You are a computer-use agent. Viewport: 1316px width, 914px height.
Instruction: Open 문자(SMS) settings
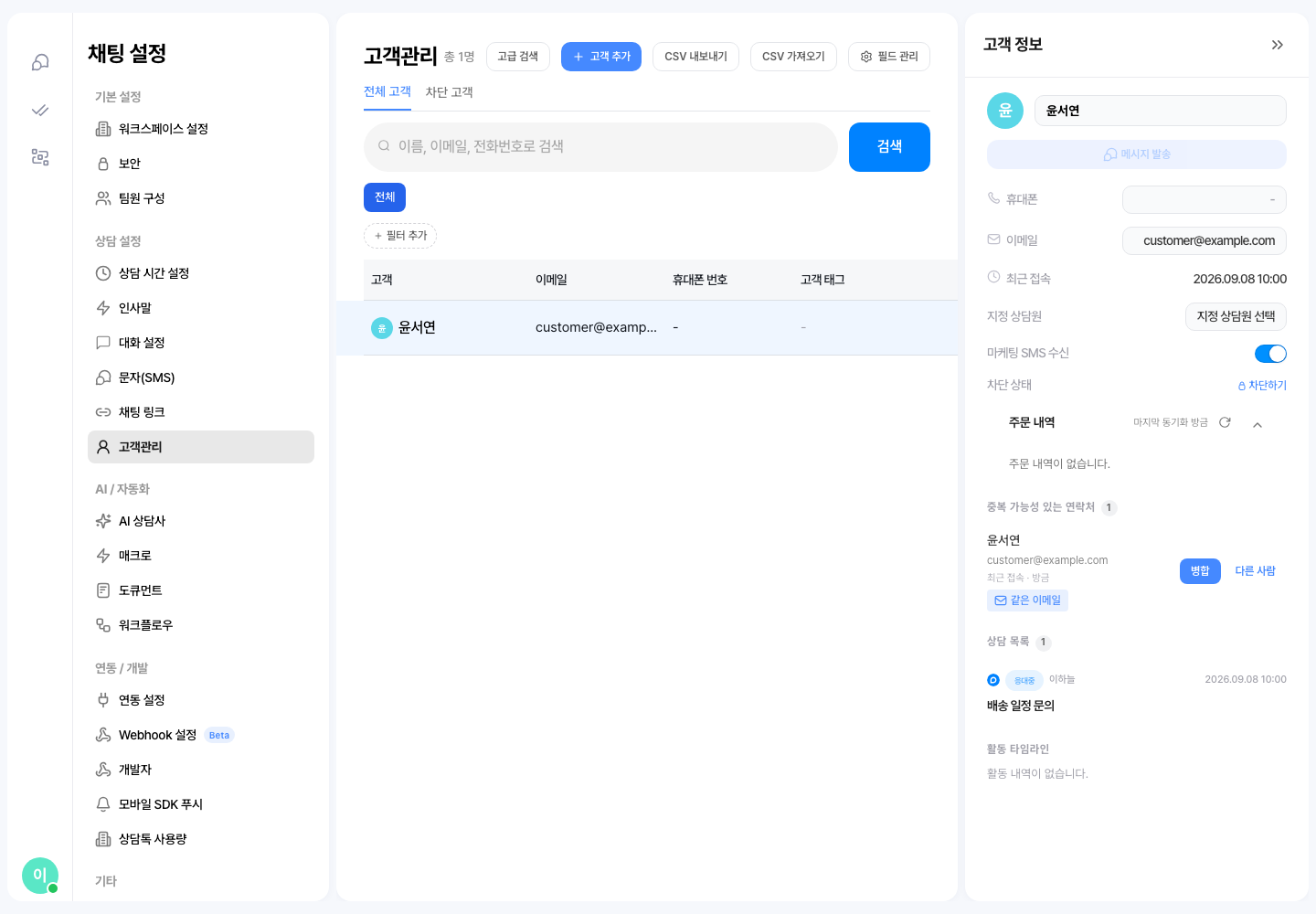coord(201,377)
